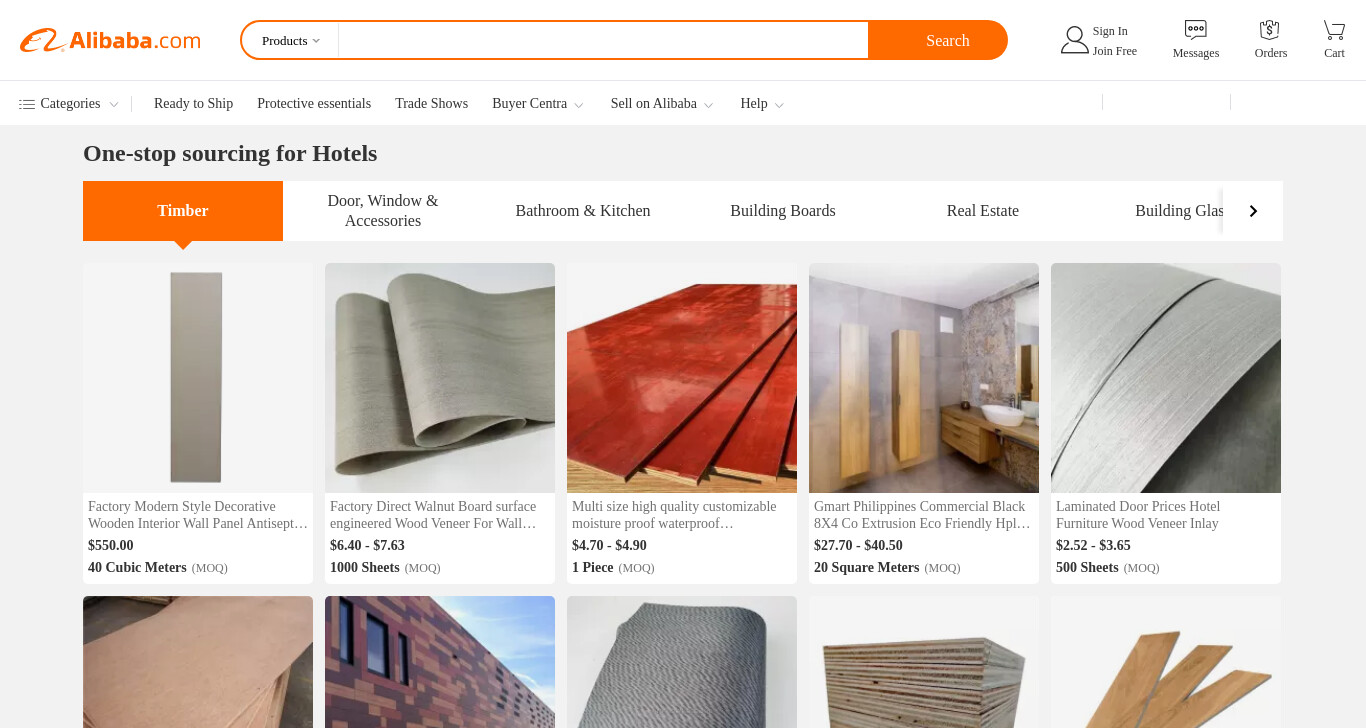Click the user profile icon
This screenshot has width=1366, height=728.
pos(1074,40)
